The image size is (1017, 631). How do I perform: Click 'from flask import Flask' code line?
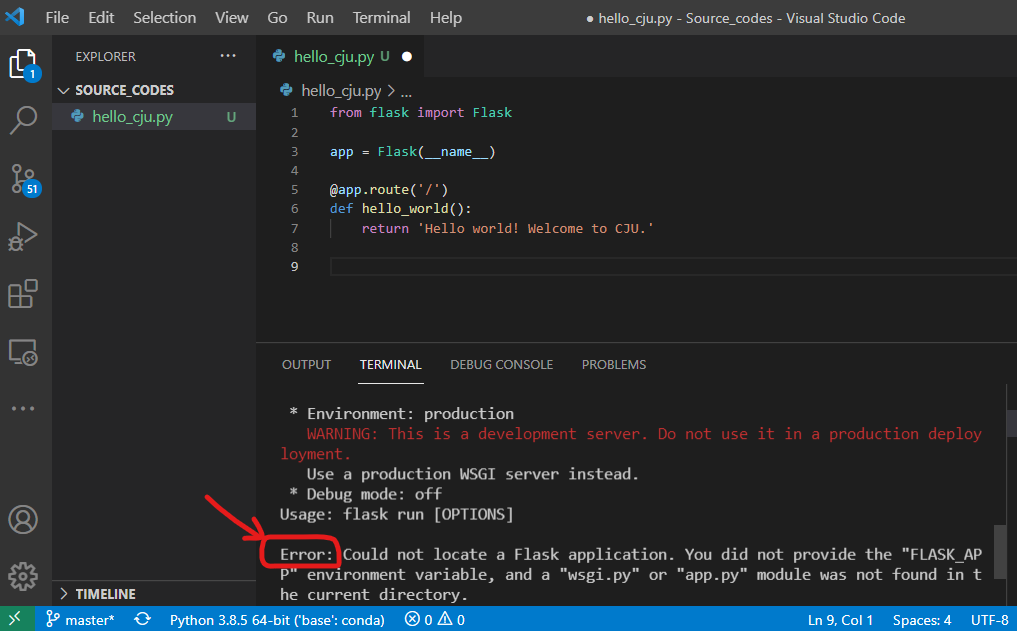pyautogui.click(x=421, y=113)
